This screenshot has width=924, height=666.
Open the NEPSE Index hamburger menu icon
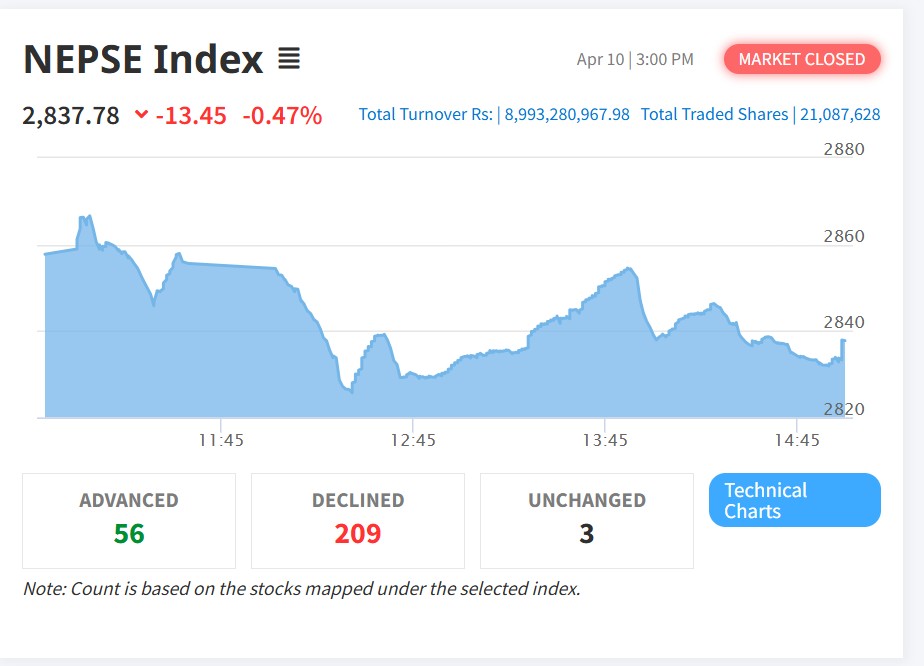pyautogui.click(x=289, y=59)
